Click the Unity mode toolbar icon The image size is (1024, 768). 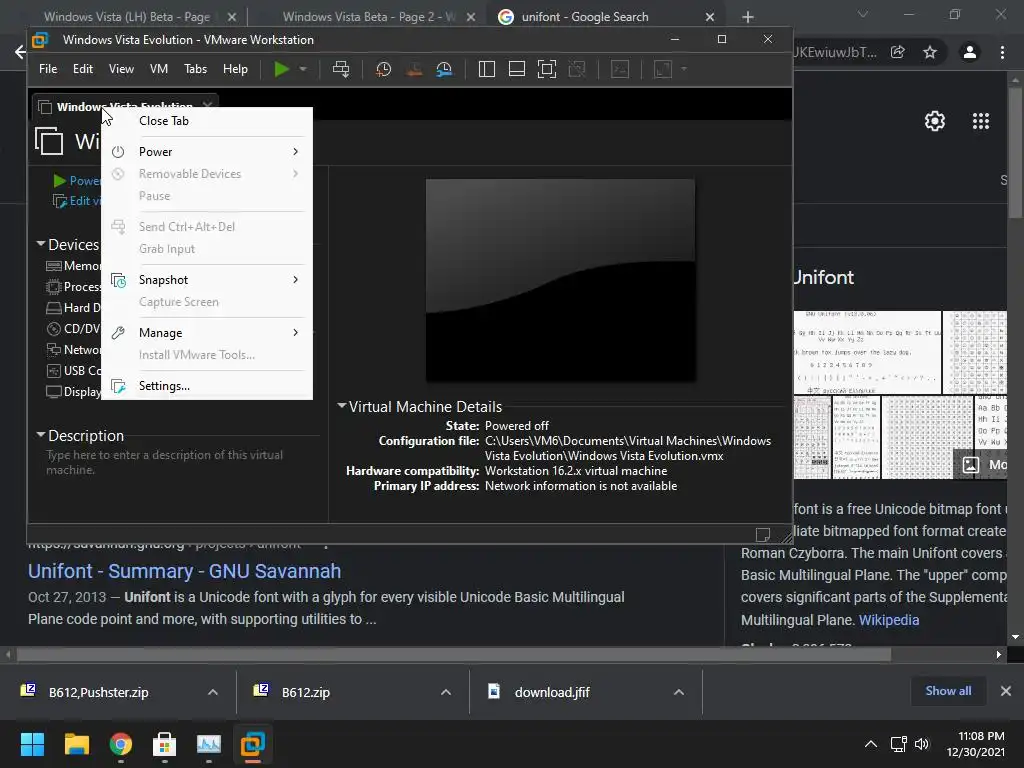[577, 69]
